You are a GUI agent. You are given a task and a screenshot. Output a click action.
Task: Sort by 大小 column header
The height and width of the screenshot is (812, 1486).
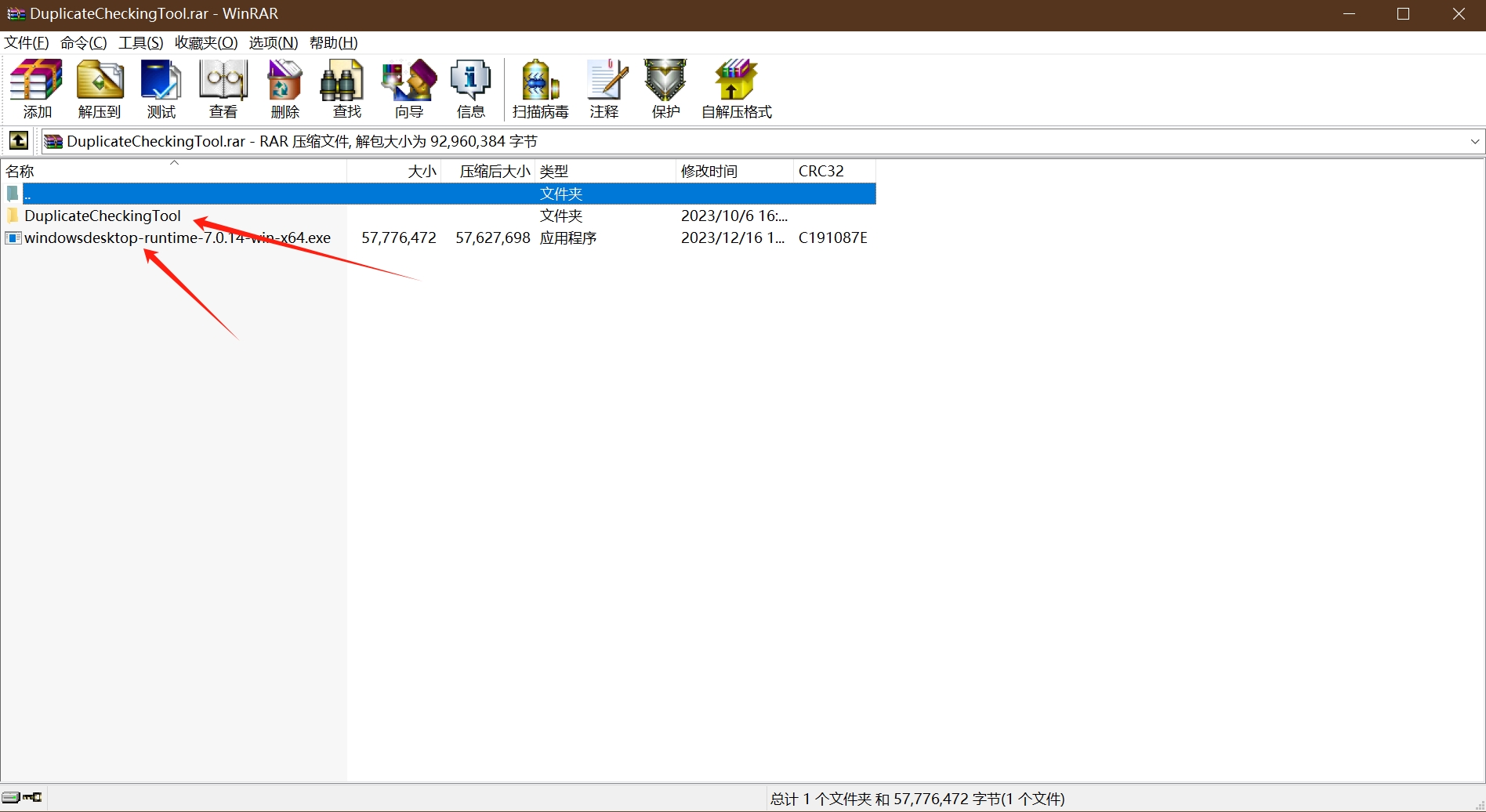394,171
